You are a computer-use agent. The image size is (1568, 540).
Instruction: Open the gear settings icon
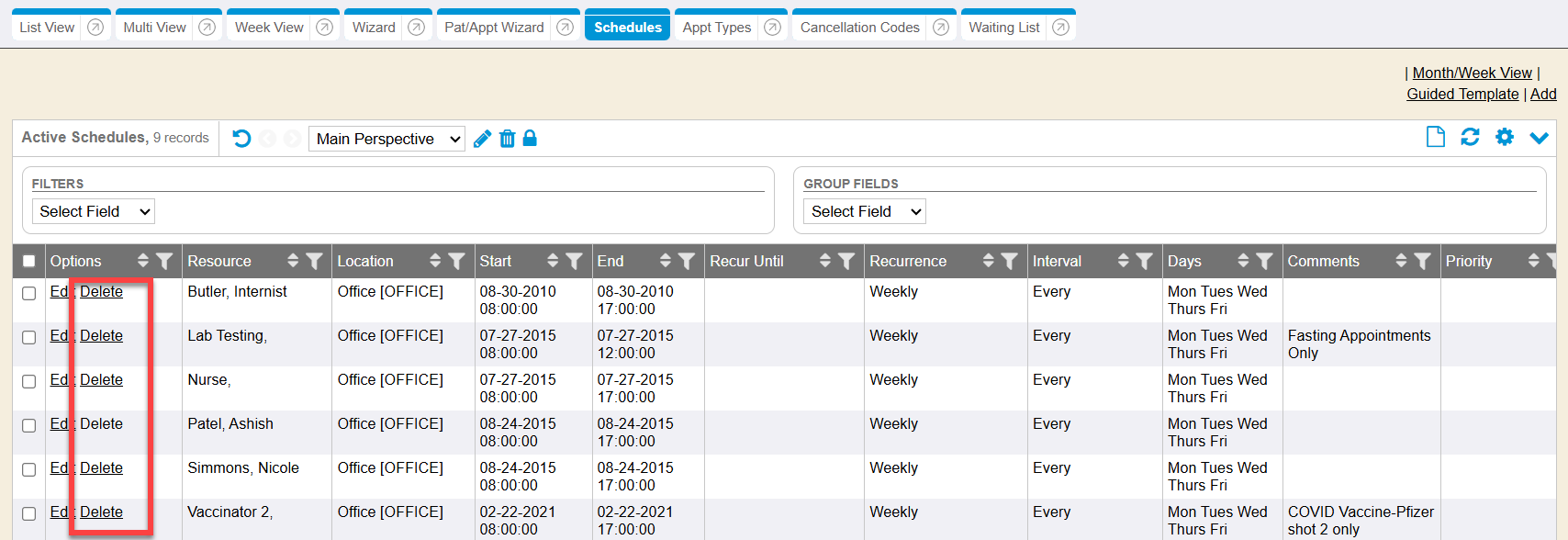(x=1505, y=137)
